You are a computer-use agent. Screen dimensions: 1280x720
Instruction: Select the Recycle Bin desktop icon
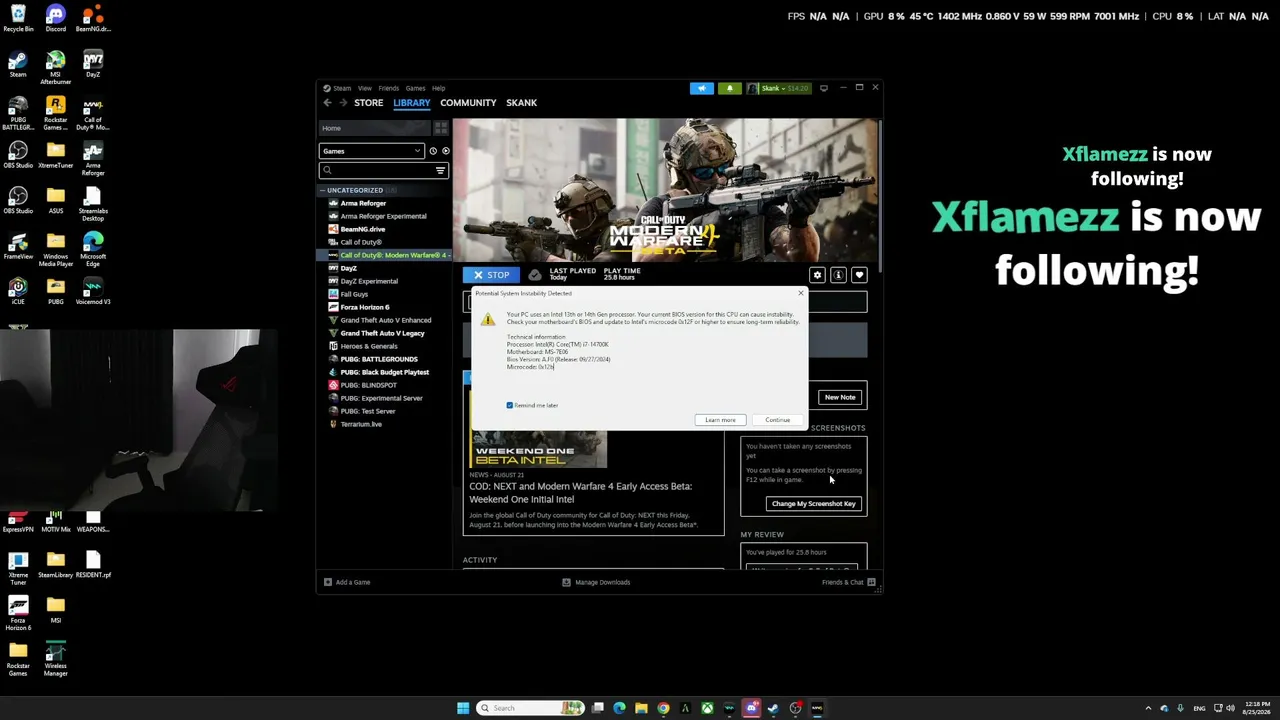[18, 18]
